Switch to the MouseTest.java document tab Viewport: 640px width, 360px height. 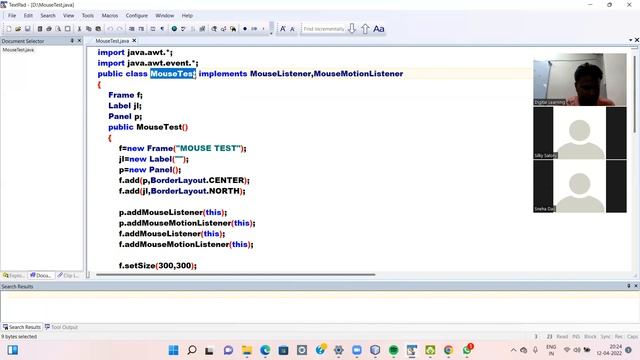[112, 41]
